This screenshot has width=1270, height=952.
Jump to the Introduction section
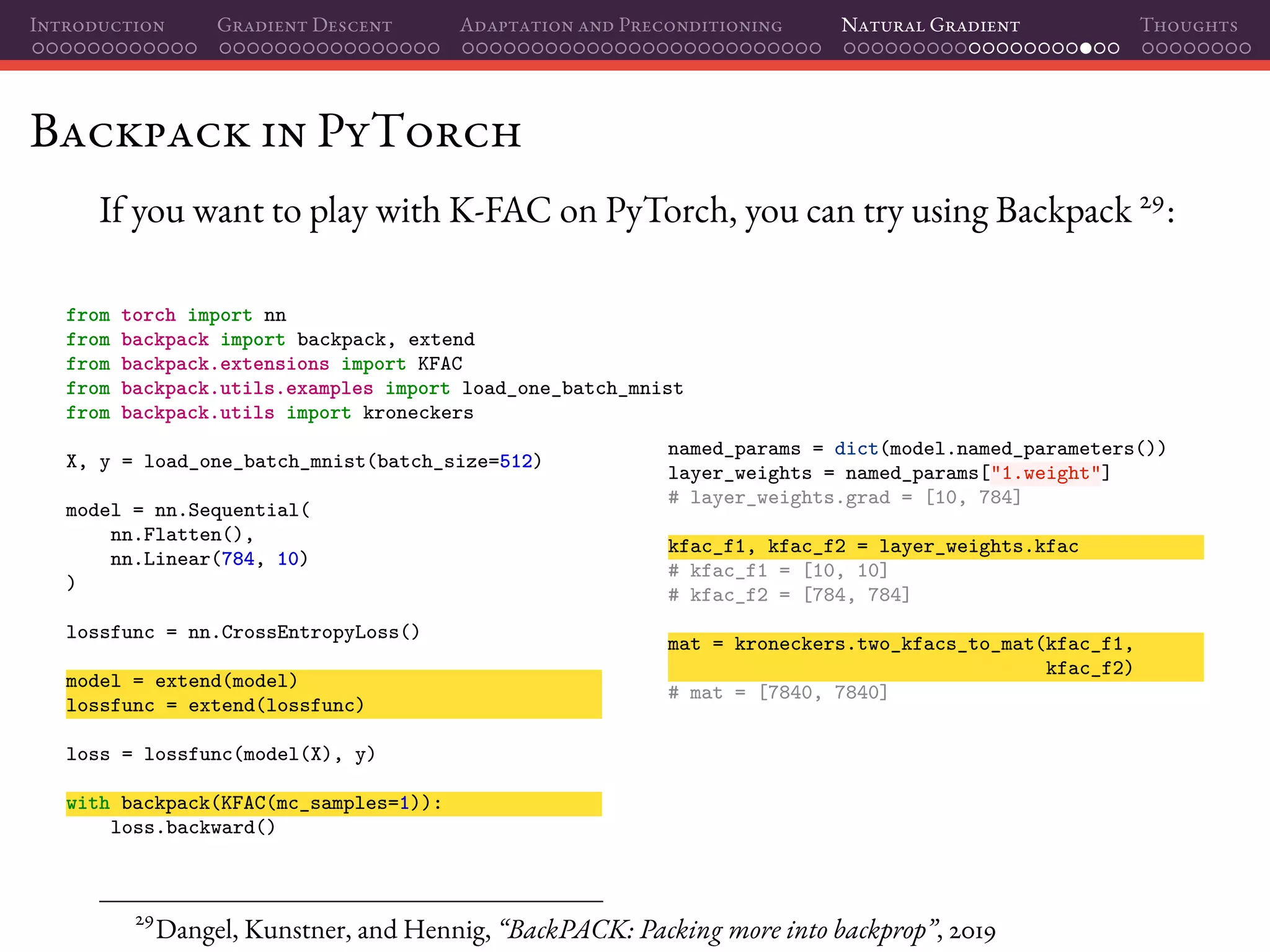(97, 25)
